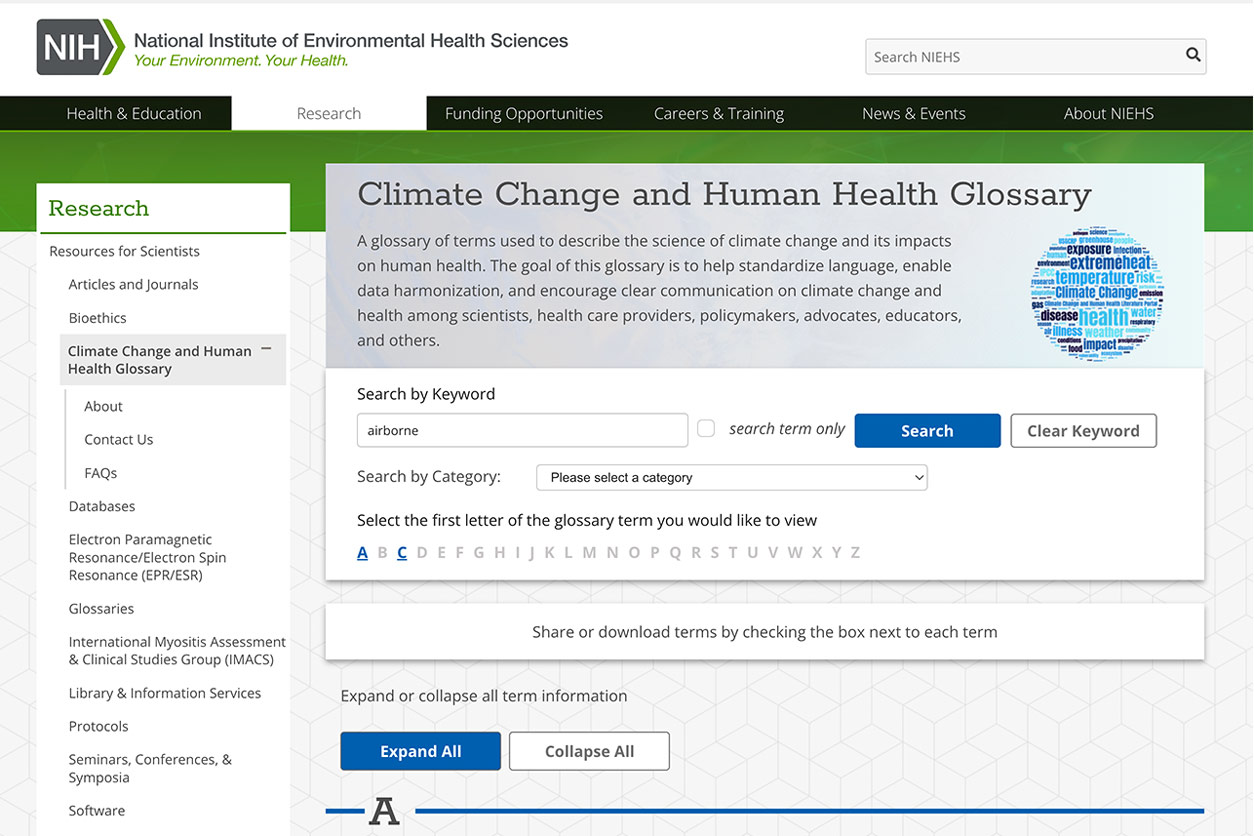Select letter A in glossary index
The width and height of the screenshot is (1254, 836).
[x=362, y=553]
